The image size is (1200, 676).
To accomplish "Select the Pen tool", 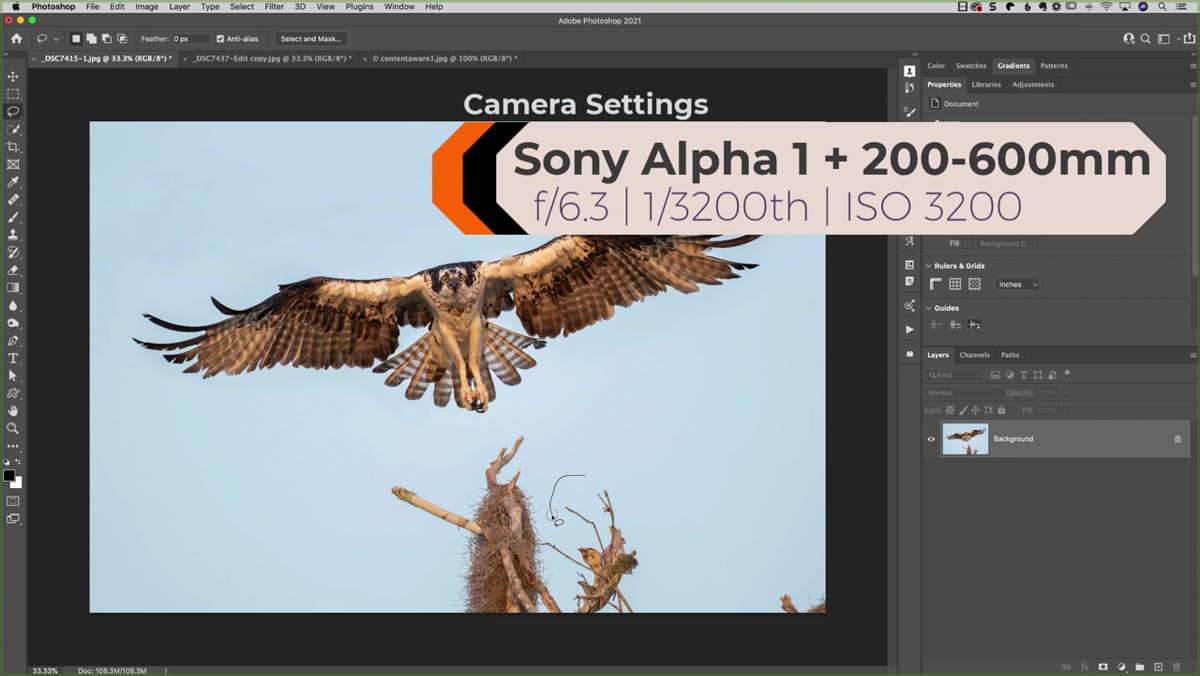I will click(x=13, y=340).
